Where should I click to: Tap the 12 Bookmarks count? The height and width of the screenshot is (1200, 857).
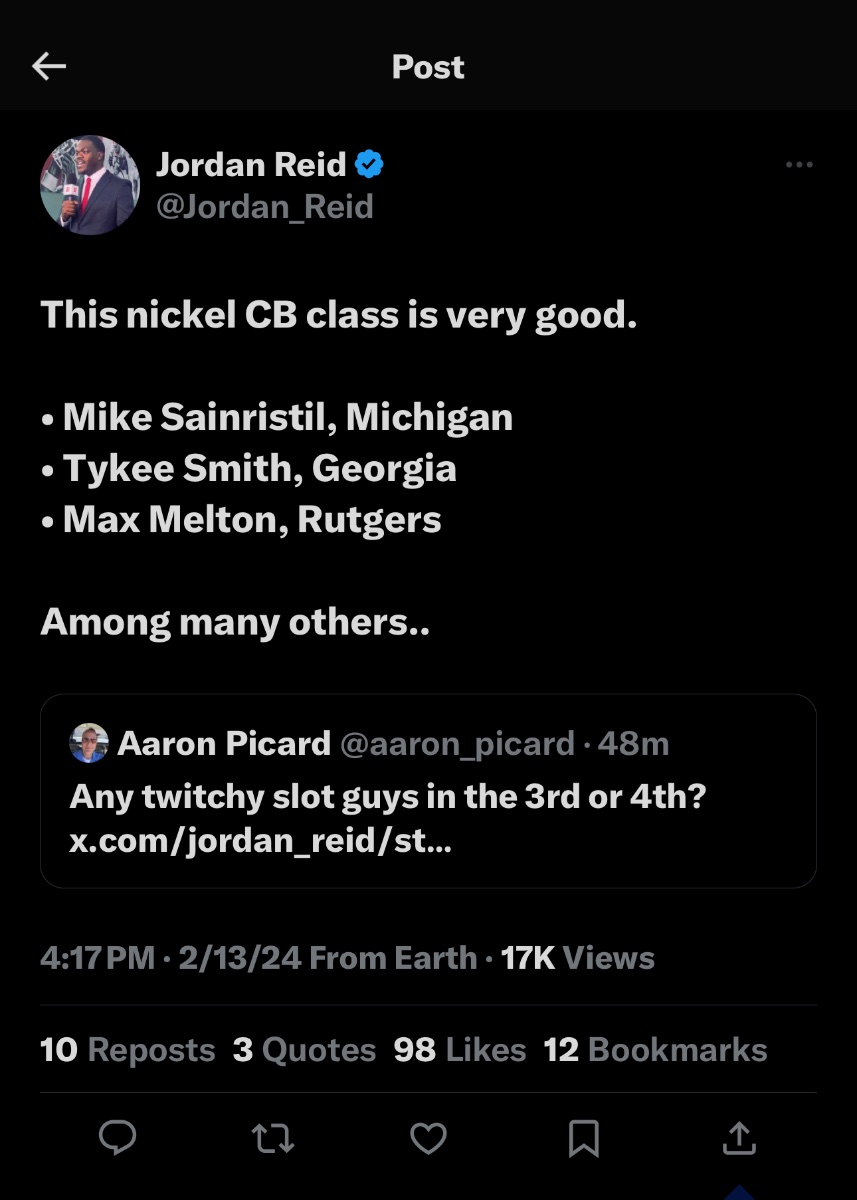click(x=656, y=1050)
